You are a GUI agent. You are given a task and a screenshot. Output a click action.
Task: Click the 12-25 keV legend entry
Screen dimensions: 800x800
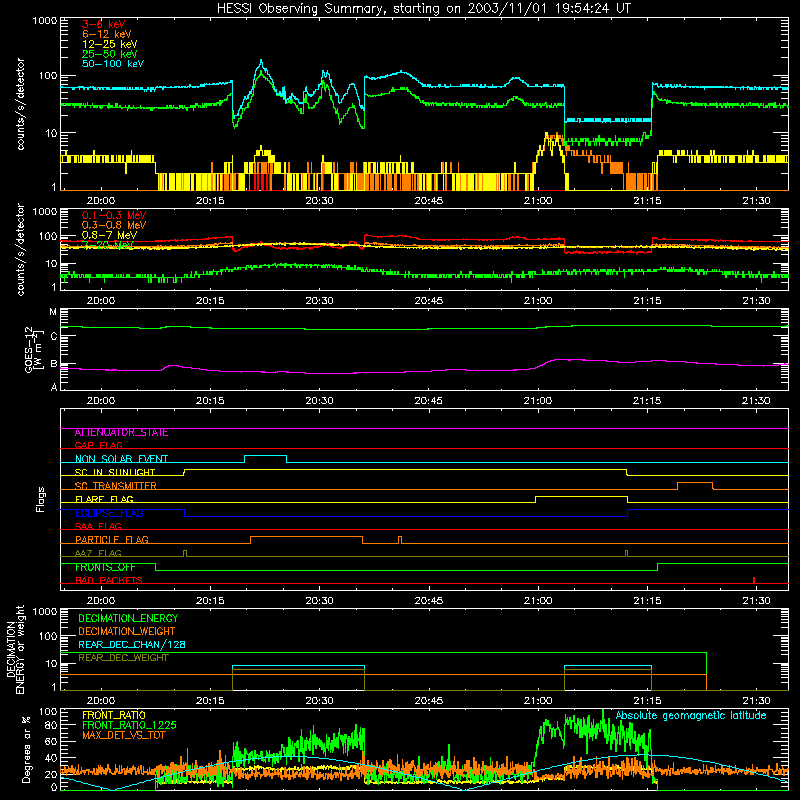pos(109,44)
